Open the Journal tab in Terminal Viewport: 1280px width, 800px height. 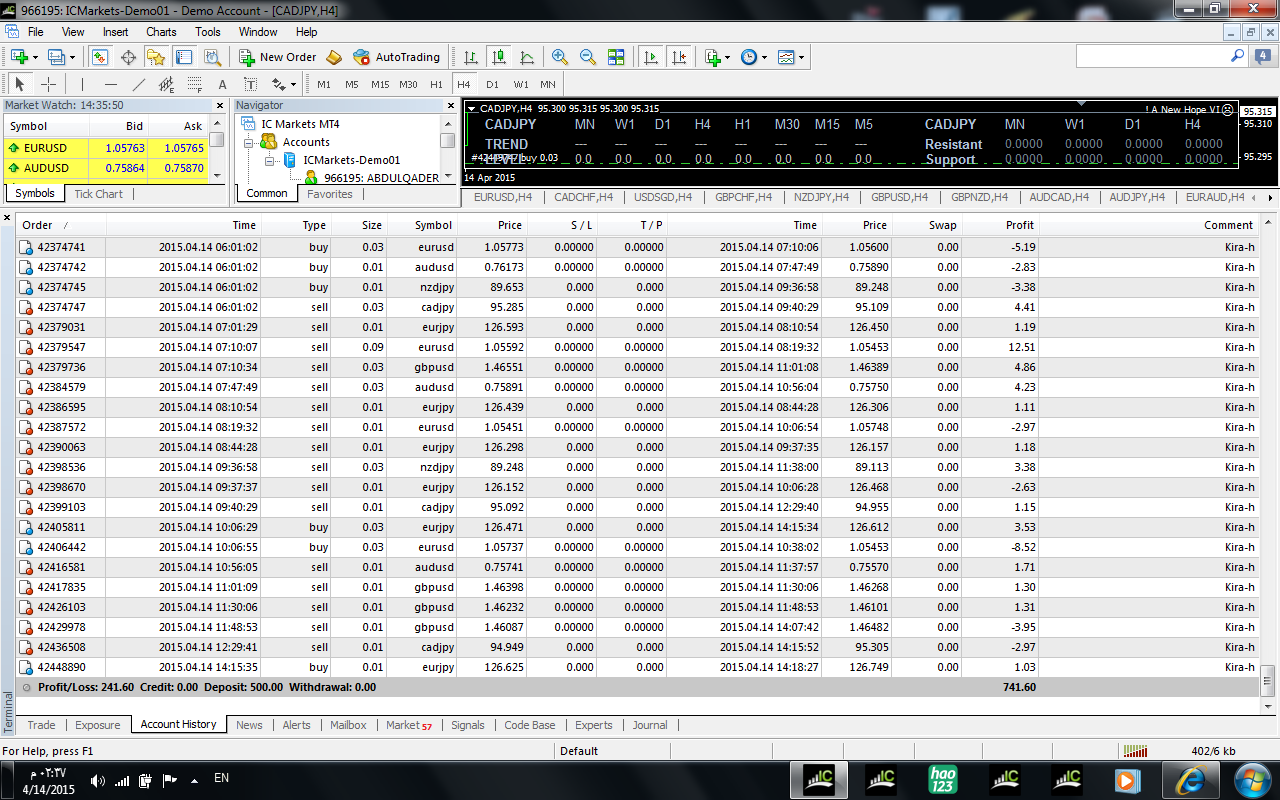point(650,725)
